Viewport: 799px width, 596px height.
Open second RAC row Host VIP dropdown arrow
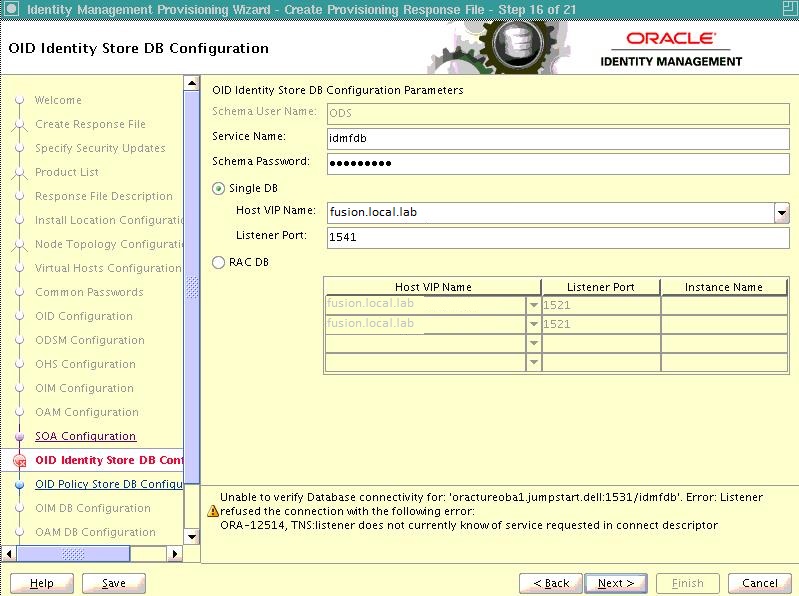(534, 324)
